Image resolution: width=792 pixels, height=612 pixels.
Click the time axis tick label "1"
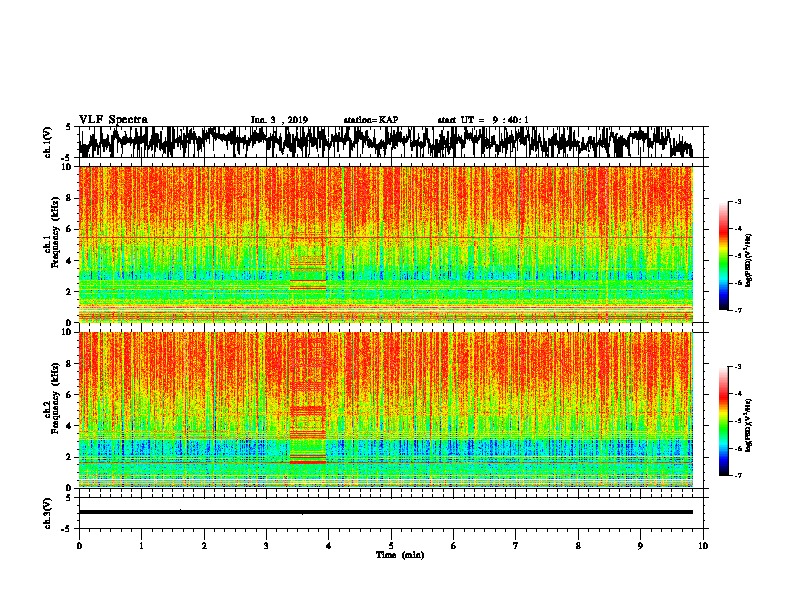click(x=142, y=545)
